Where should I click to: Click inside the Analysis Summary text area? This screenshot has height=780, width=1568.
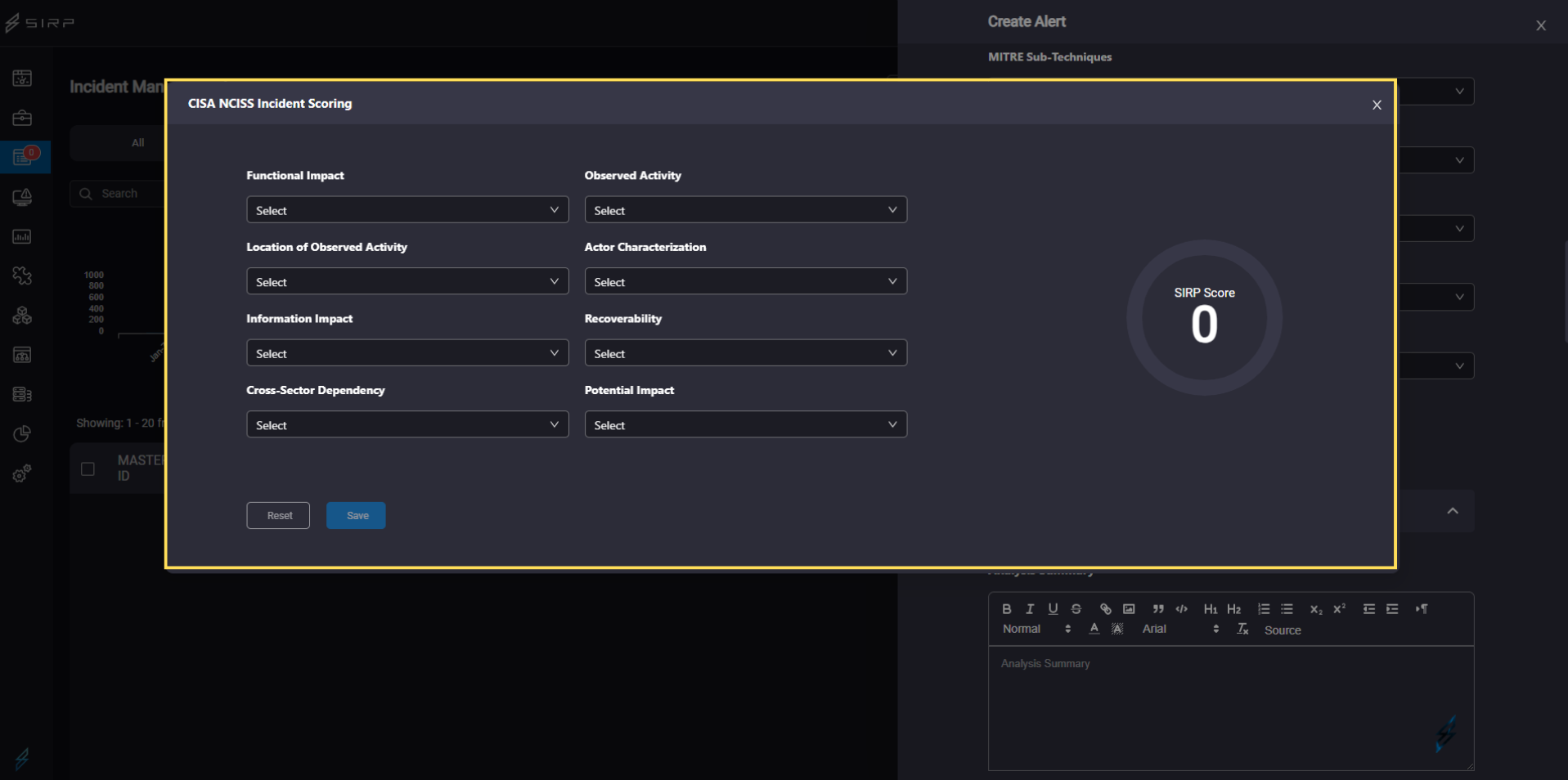pos(1231,708)
